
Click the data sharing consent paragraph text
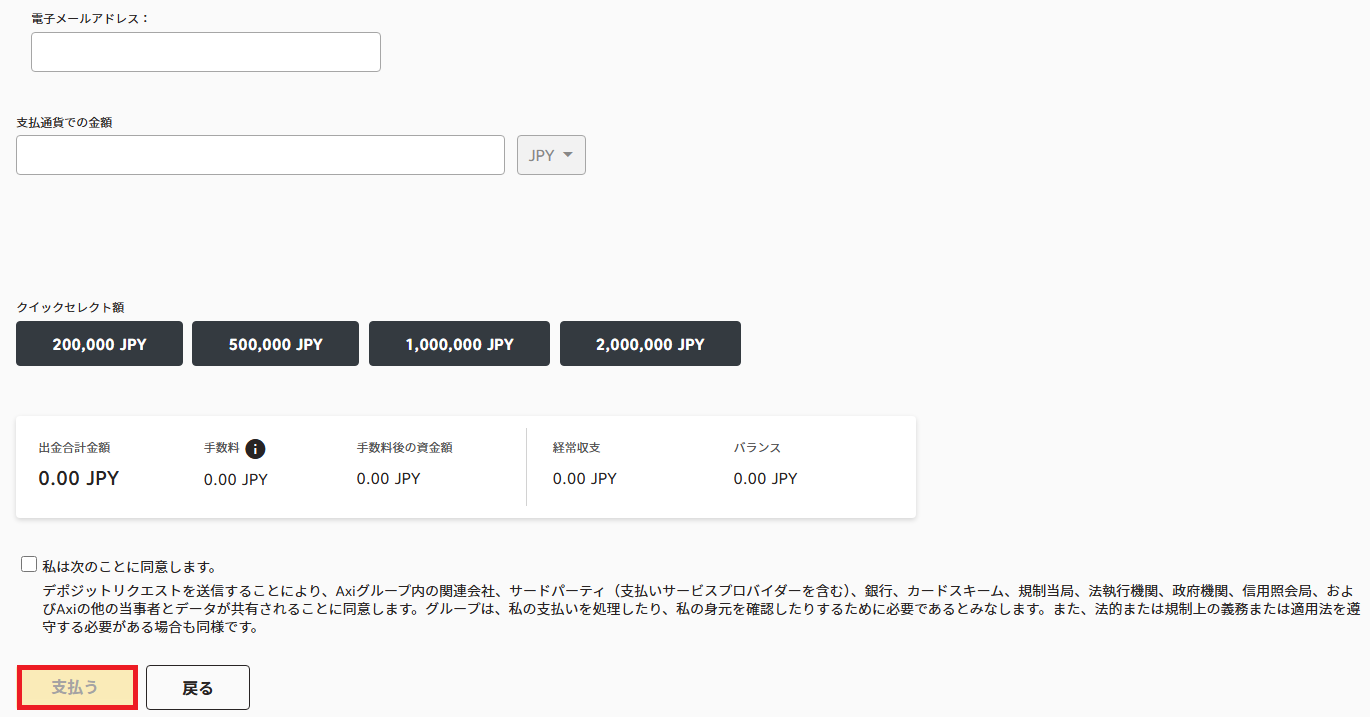coord(690,609)
